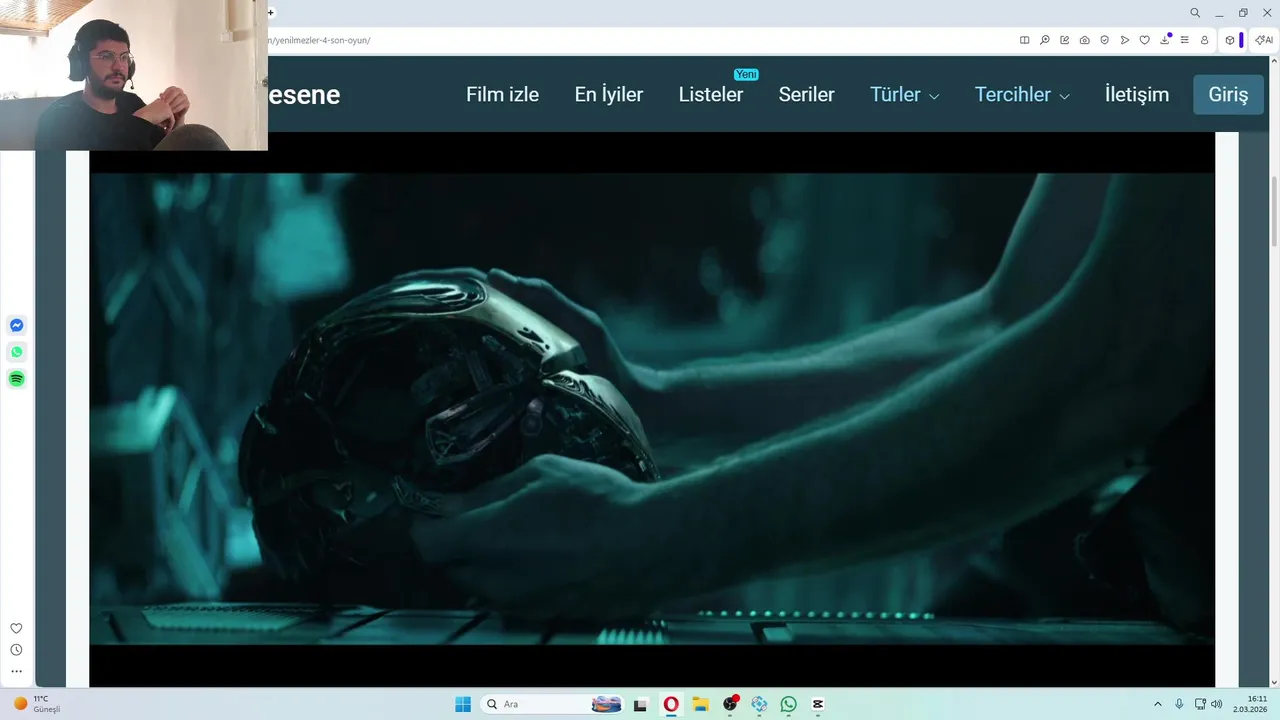The image size is (1280, 720).
Task: Open CapCut from the taskbar
Action: pos(818,704)
